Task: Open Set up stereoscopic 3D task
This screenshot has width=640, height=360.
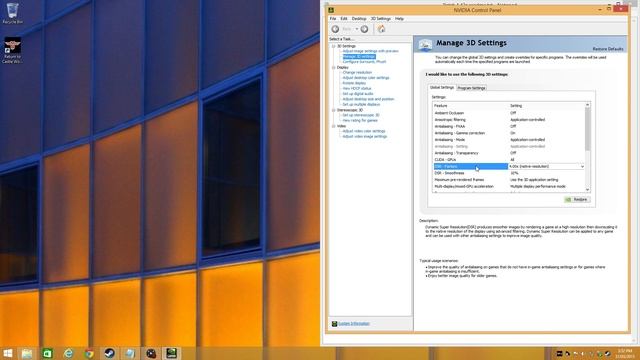Action: 361,115
